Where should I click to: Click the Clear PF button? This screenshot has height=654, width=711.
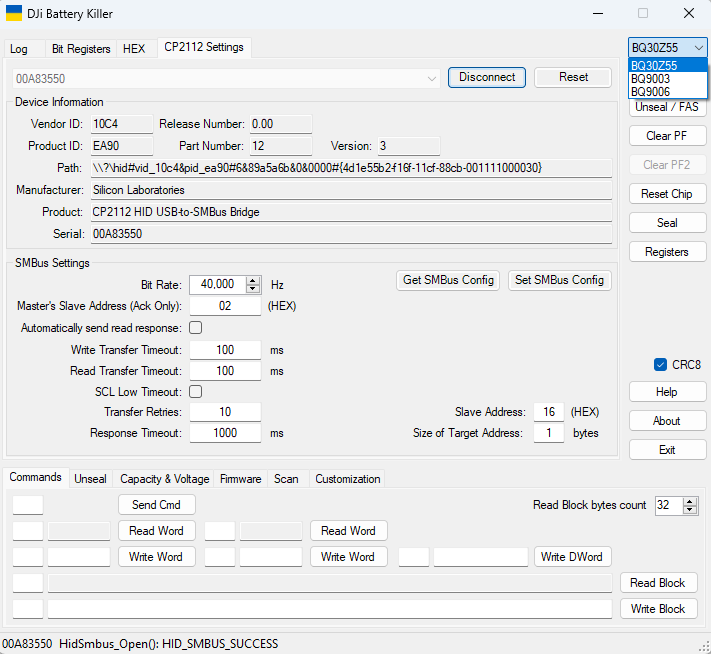pos(667,136)
